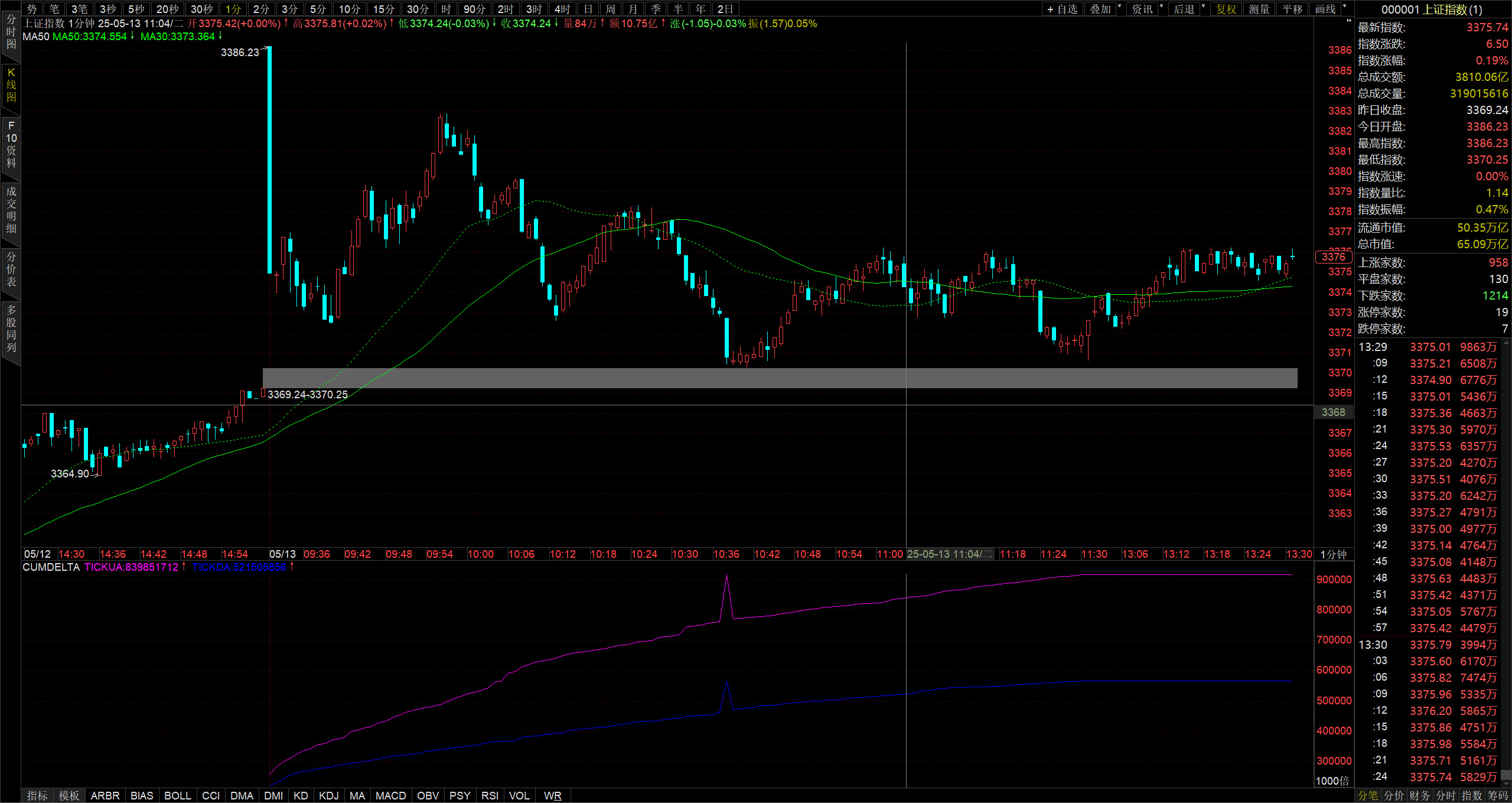This screenshot has height=803, width=1512.
Task: Select the MACD indicator tab
Action: click(391, 795)
